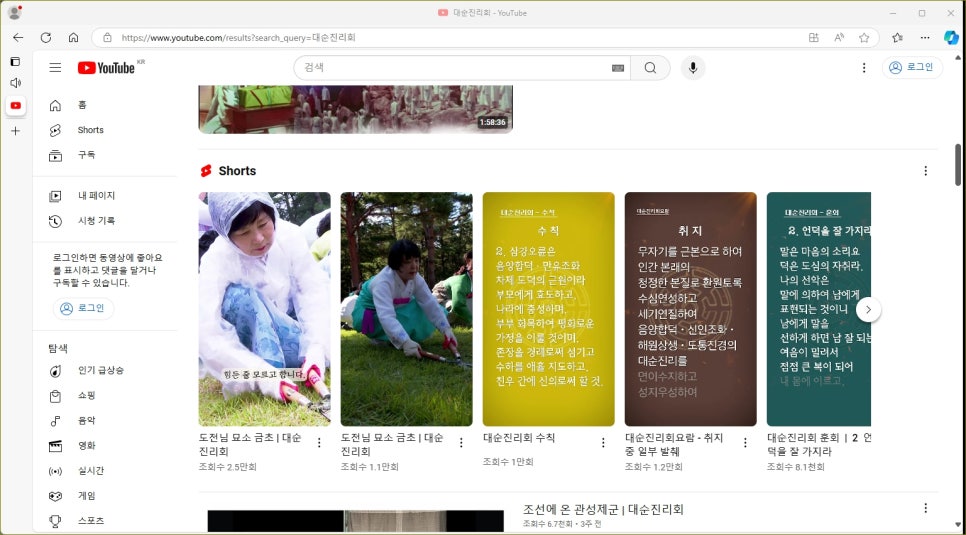Go back with browser back arrow
The width and height of the screenshot is (966, 535).
click(x=18, y=38)
